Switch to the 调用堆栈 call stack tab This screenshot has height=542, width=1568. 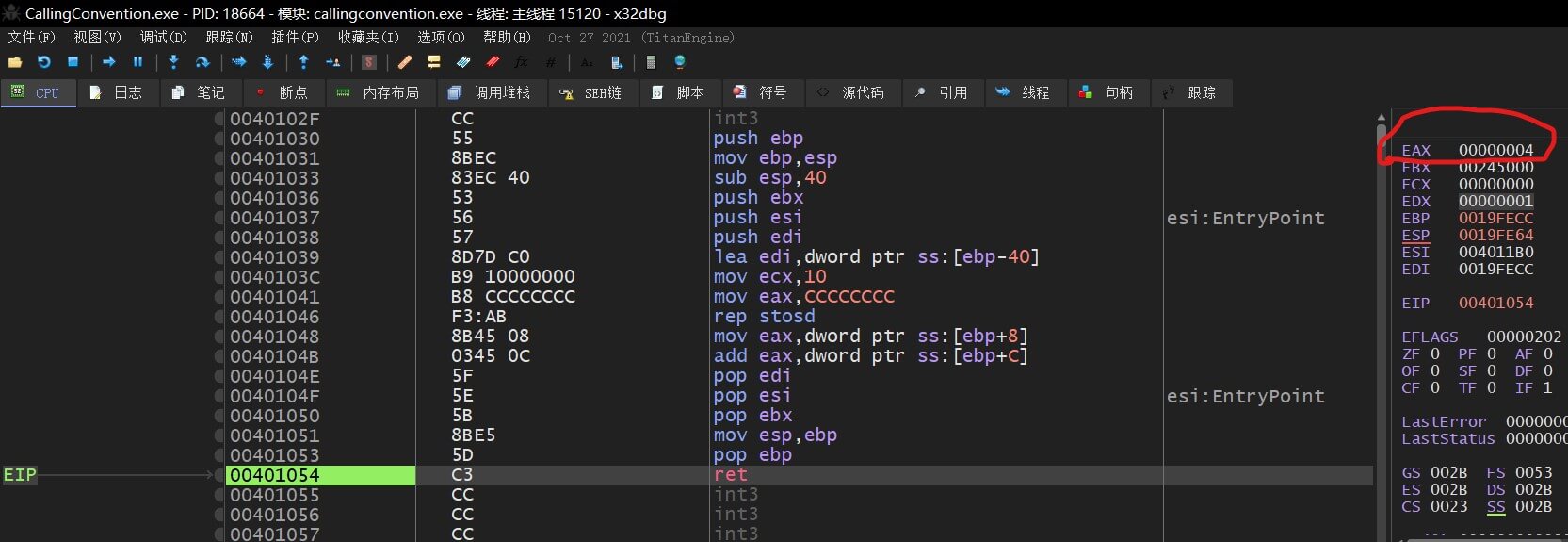click(491, 92)
